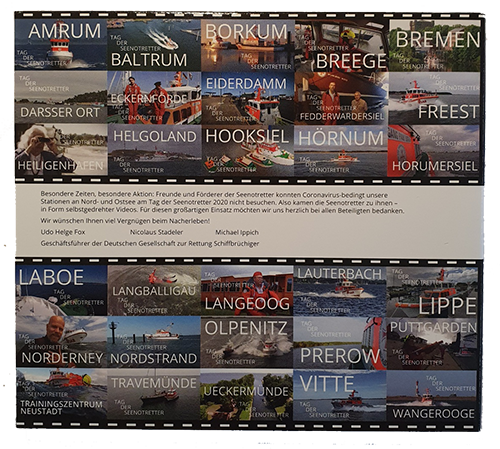Image resolution: width=500 pixels, height=449 pixels.
Task: Select the AMRUM station thumbnail
Action: click(x=61, y=45)
